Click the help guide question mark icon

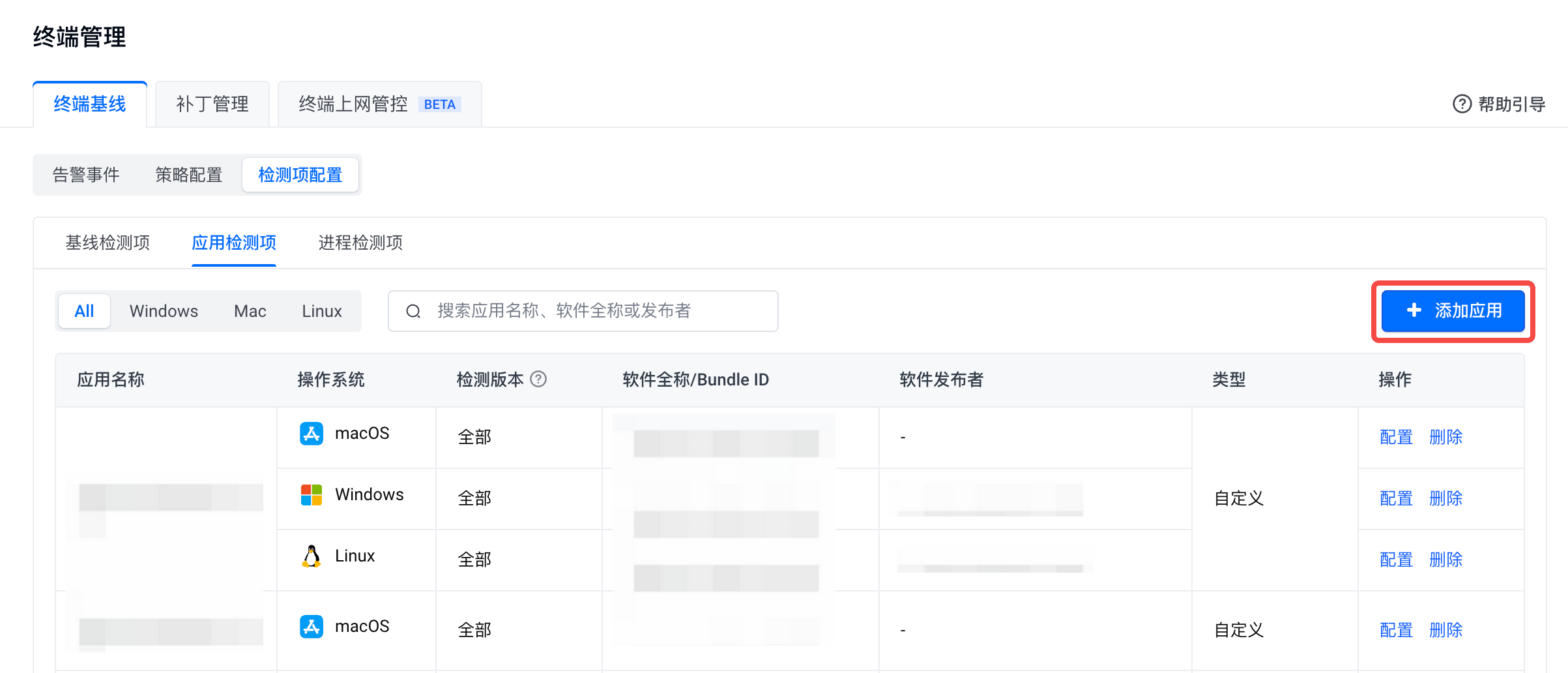coord(1462,104)
